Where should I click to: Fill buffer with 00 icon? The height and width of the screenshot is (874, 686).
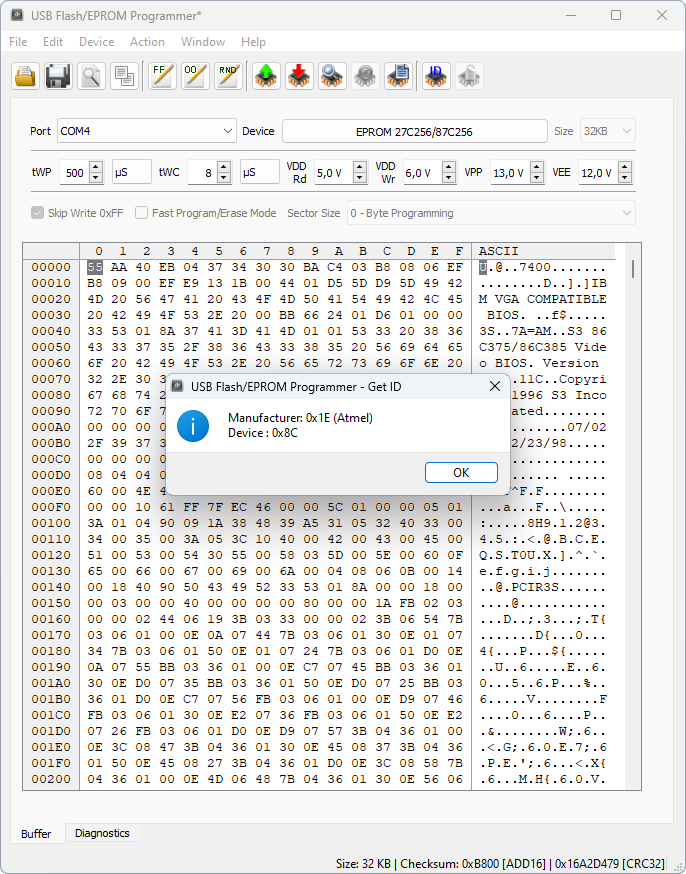196,76
